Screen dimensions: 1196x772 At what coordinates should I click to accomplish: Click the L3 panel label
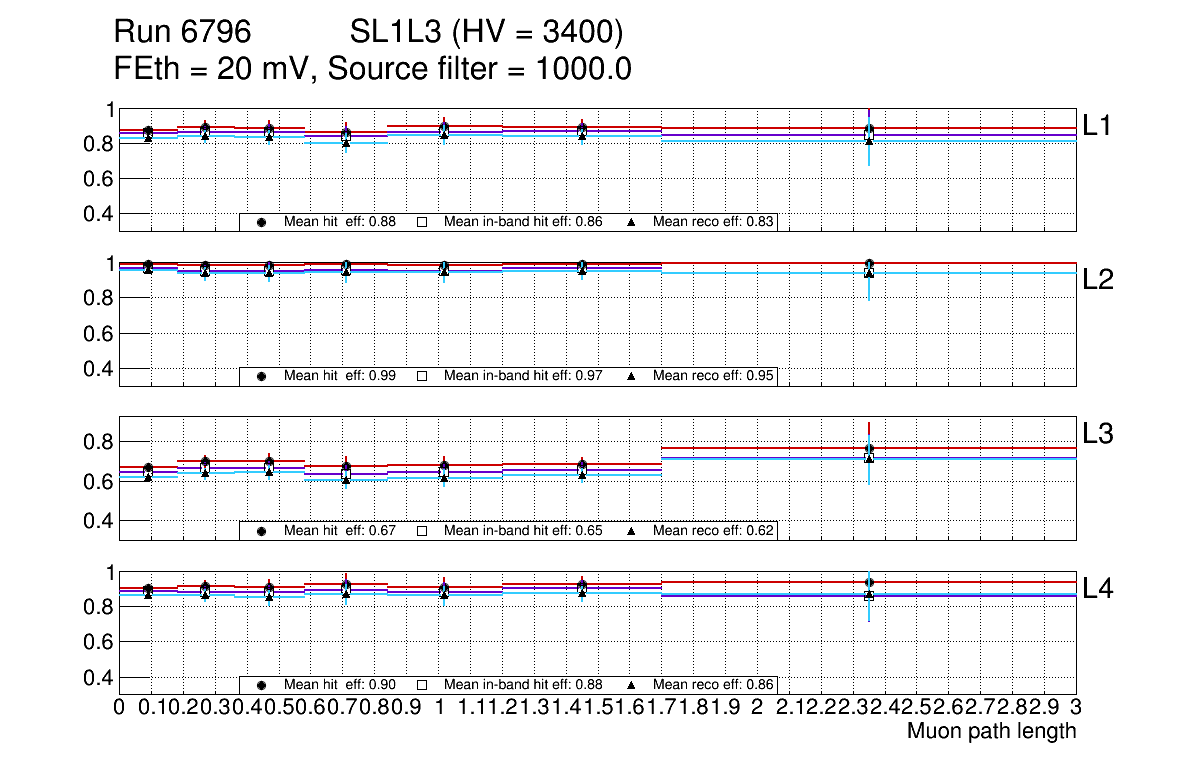pyautogui.click(x=1098, y=434)
